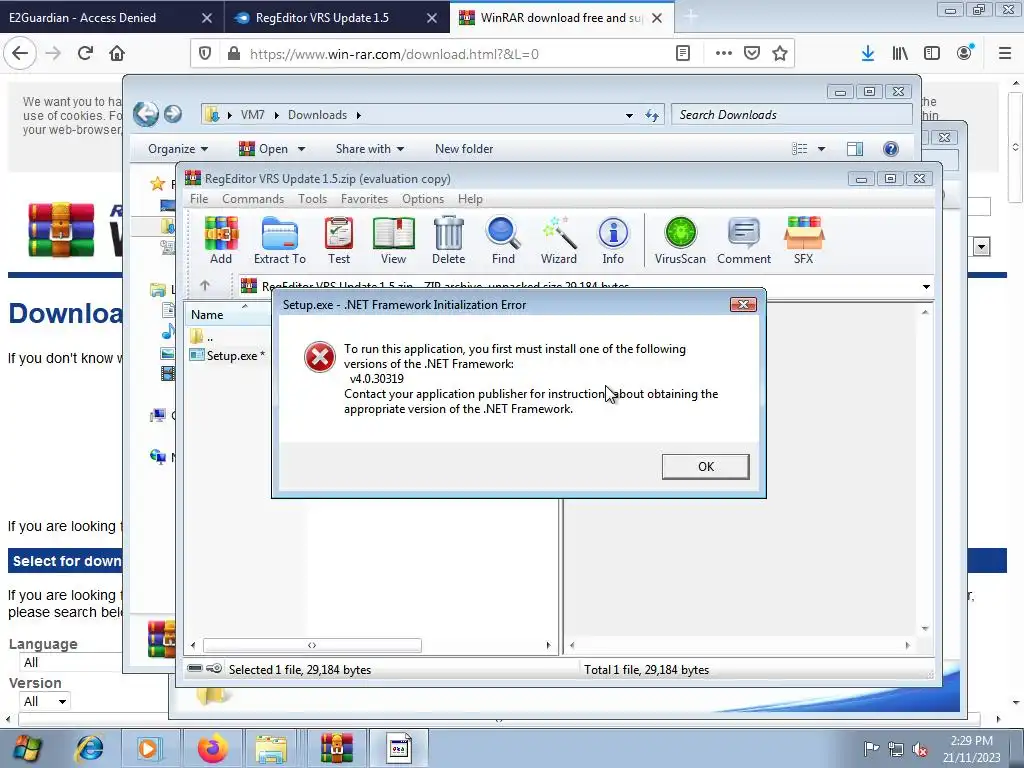
Task: Toggle the Firefox sidebar icon
Action: coord(932,54)
